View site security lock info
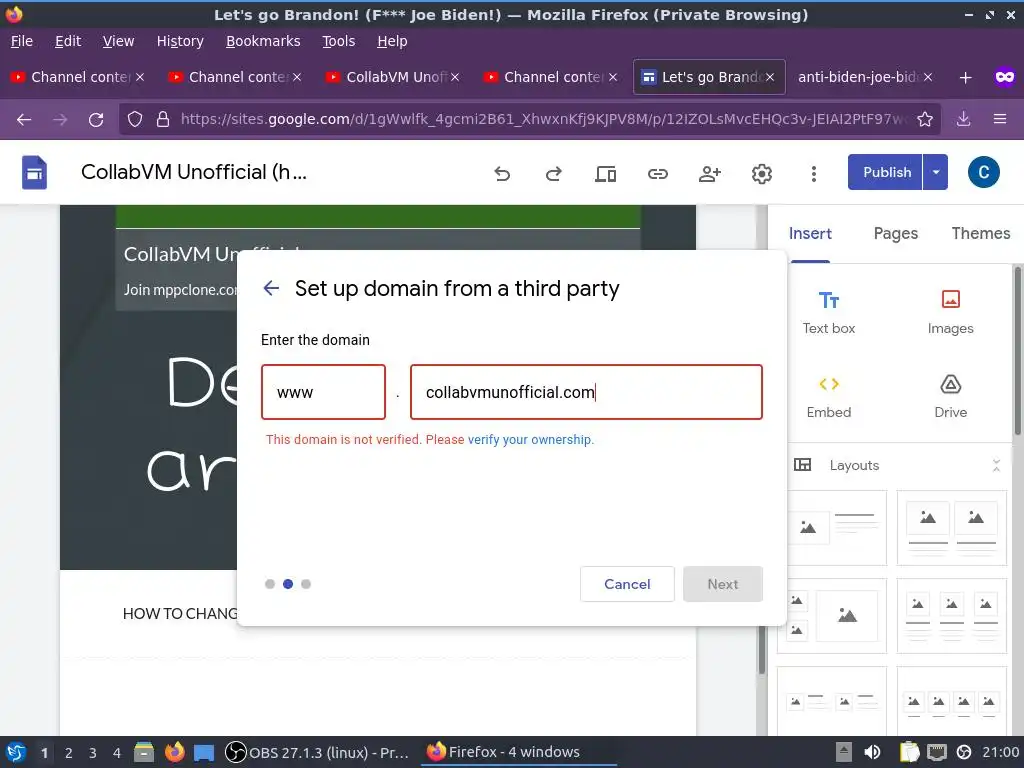The height and width of the screenshot is (768, 1024). (163, 119)
